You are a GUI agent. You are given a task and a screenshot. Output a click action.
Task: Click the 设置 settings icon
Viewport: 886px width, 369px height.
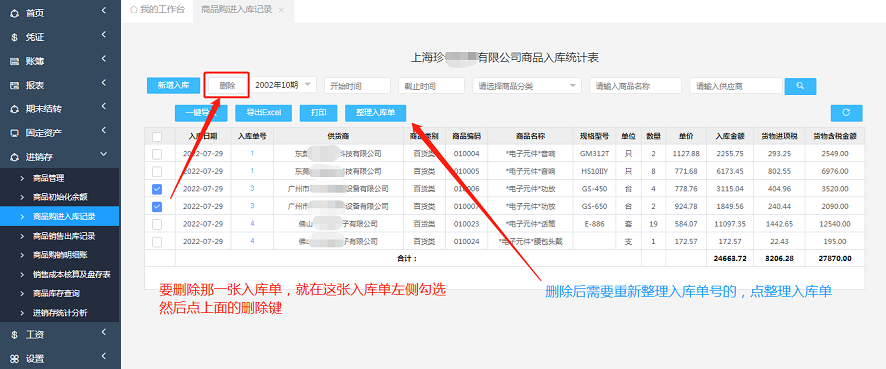[x=15, y=359]
